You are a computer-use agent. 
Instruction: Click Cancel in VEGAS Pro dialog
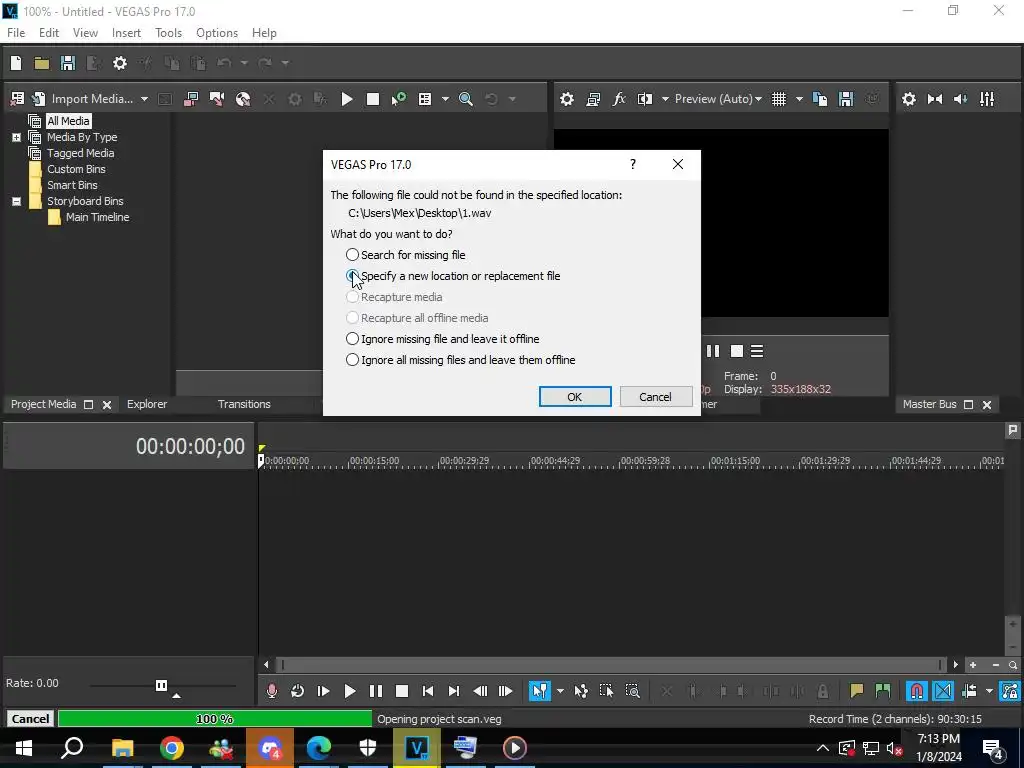(656, 396)
